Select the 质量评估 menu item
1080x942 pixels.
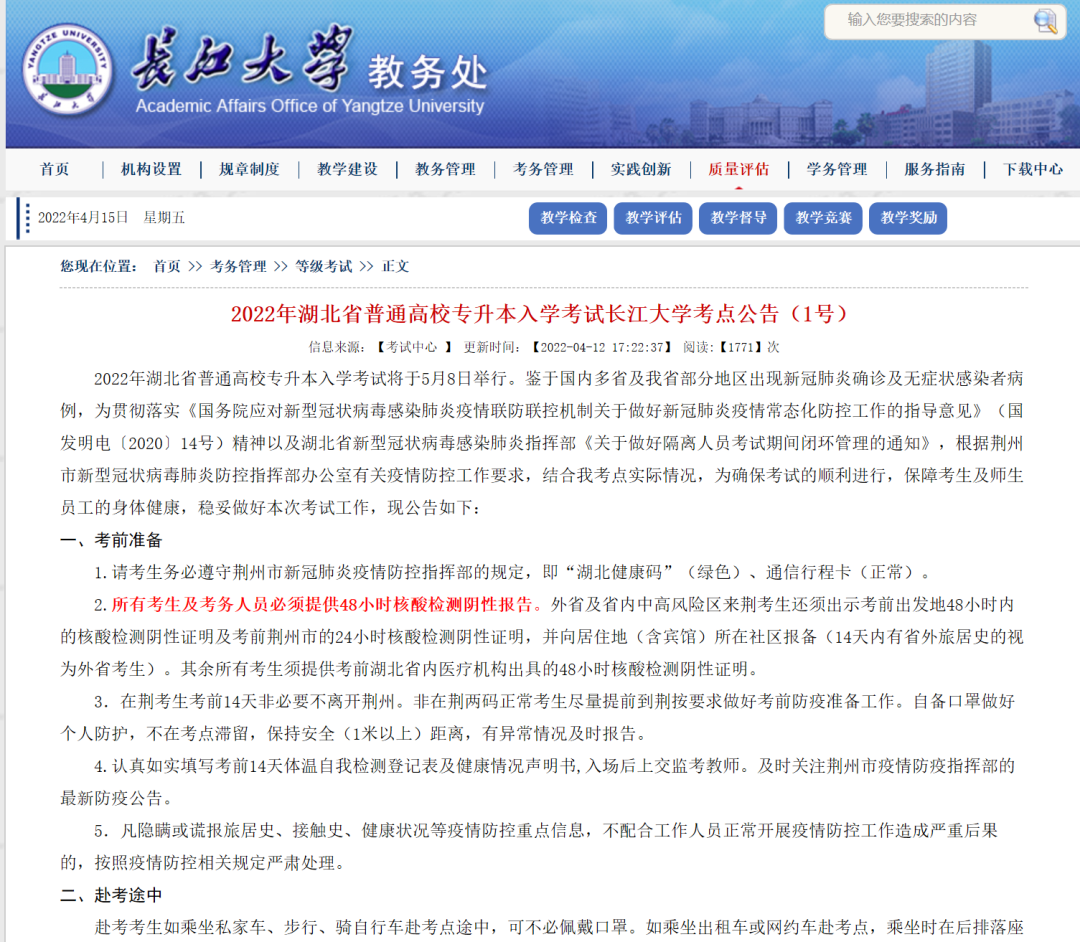point(739,169)
